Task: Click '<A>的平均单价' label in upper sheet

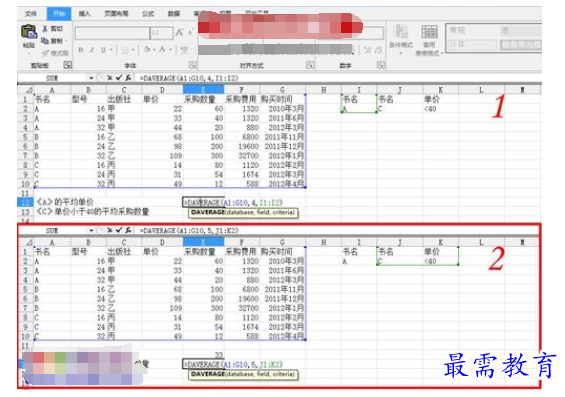Action: tap(65, 202)
